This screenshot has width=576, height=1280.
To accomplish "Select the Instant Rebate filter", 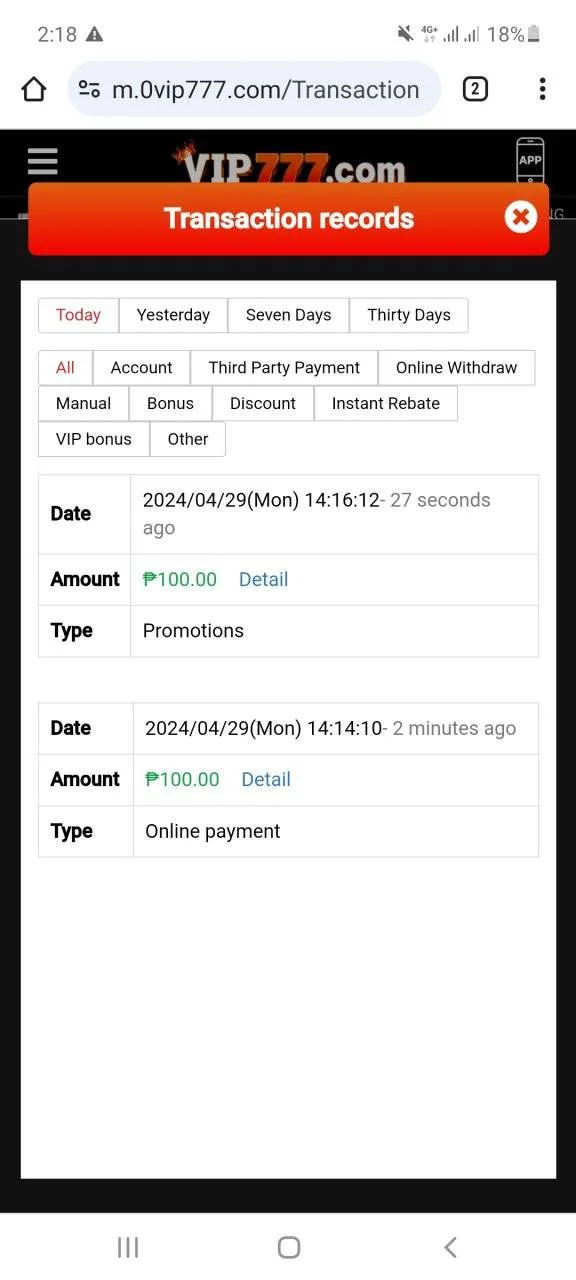I will pos(386,403).
